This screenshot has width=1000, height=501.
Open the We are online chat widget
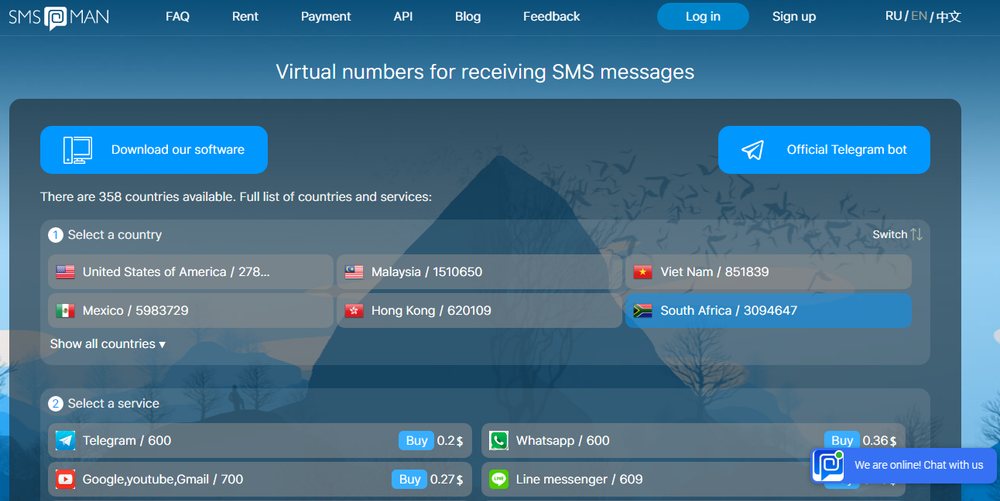pos(904,465)
